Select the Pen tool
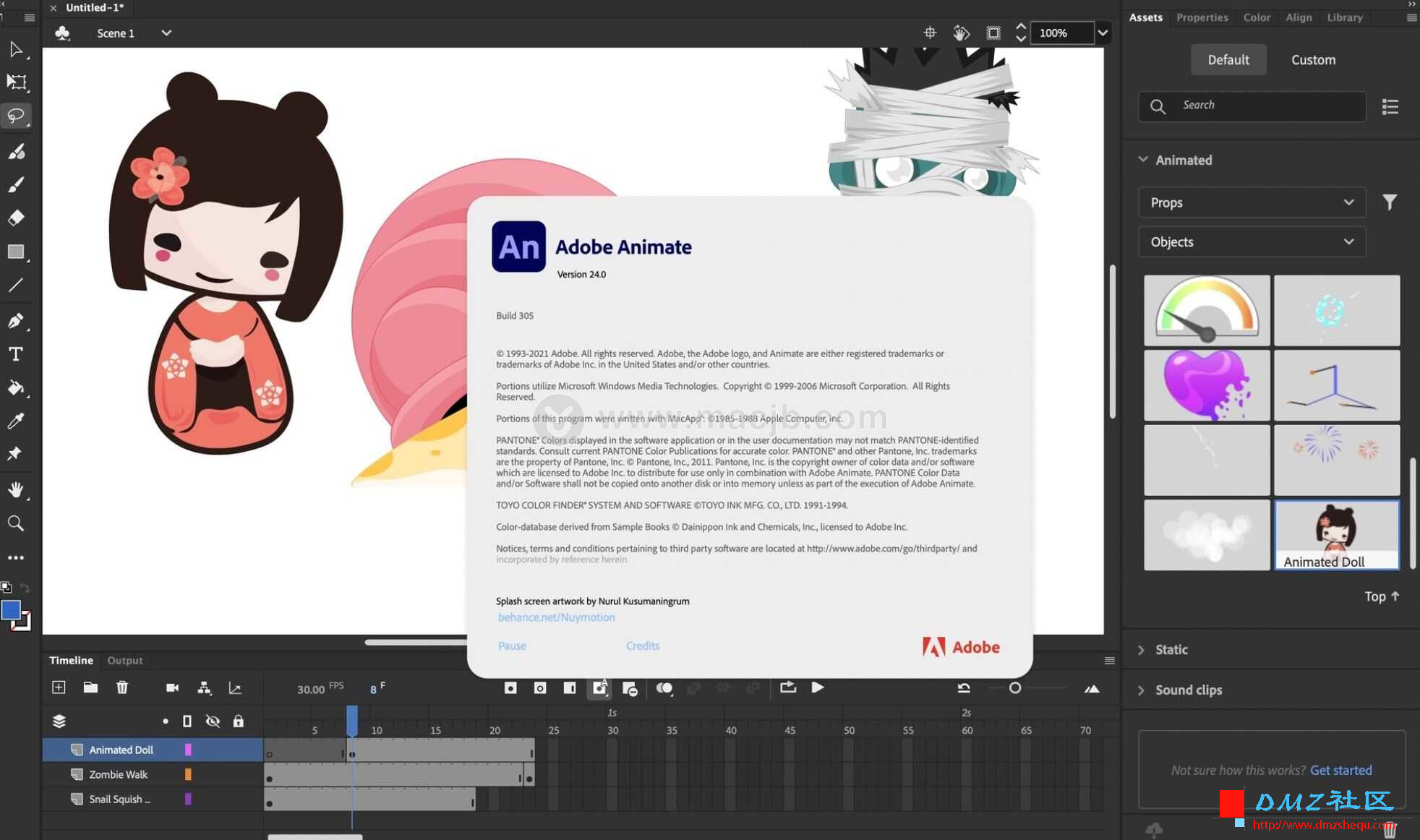 pyautogui.click(x=16, y=320)
